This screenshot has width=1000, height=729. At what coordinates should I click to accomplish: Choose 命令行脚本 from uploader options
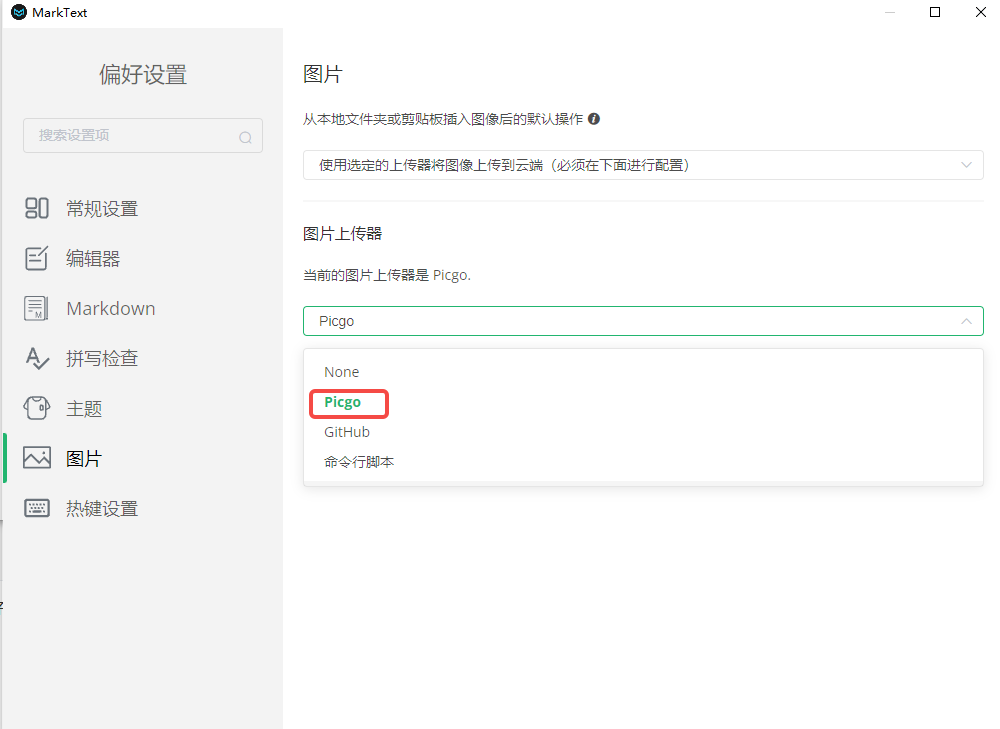(358, 461)
